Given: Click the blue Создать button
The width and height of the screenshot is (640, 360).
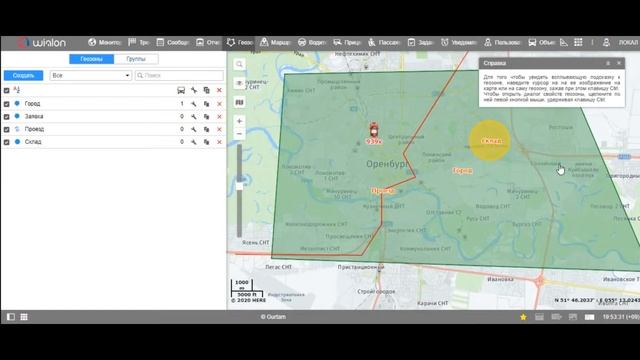Looking at the screenshot, I should point(23,76).
